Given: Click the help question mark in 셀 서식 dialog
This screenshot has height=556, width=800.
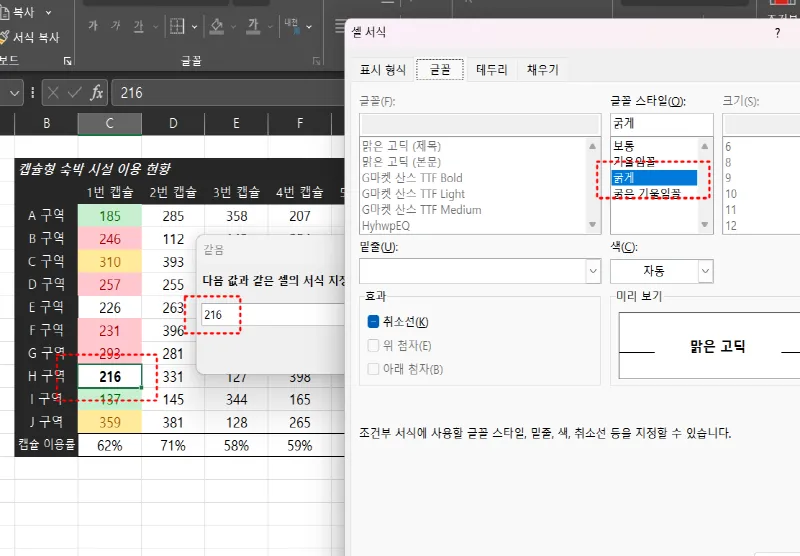Looking at the screenshot, I should (777, 33).
